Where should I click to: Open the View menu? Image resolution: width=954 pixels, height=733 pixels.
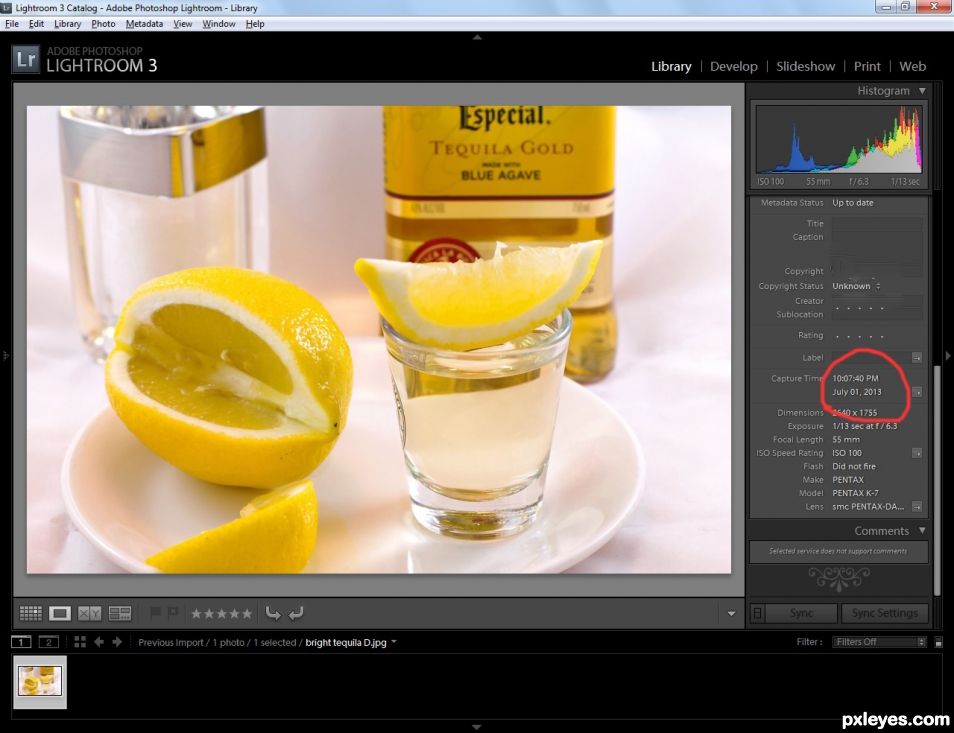183,24
